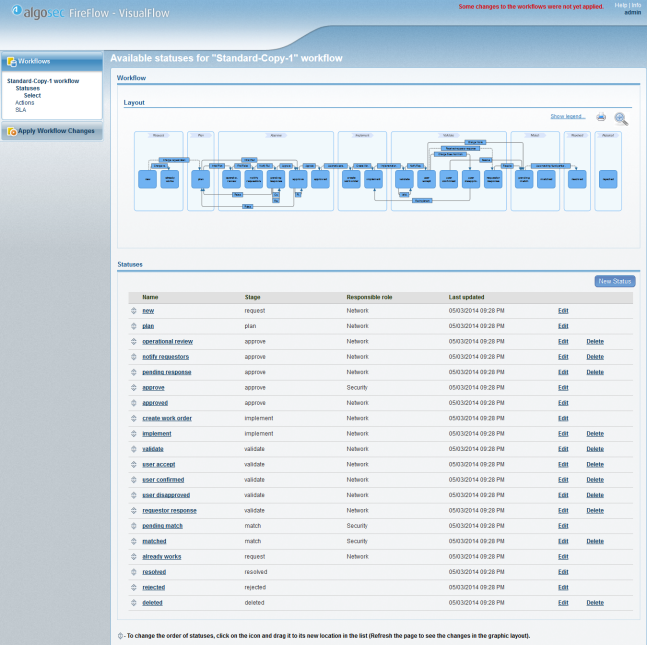Open the 'create work order' status name link
Image resolution: width=647 pixels, height=645 pixels.
click(167, 418)
